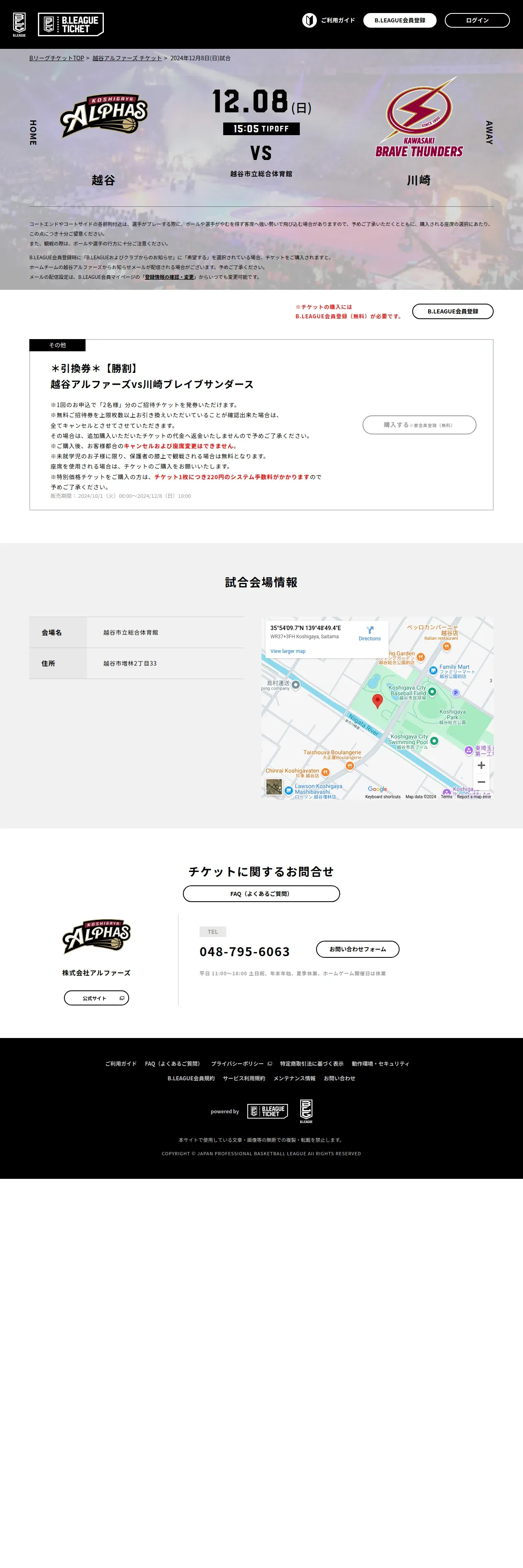Click the Family Mart marker on the map

433,671
